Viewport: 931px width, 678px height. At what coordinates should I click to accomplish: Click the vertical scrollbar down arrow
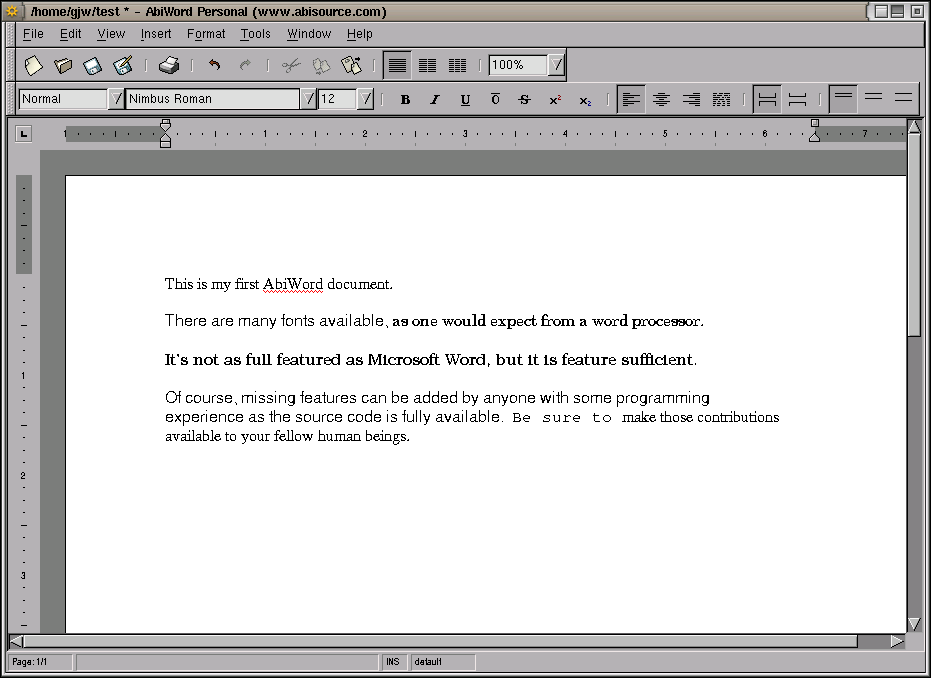[914, 624]
